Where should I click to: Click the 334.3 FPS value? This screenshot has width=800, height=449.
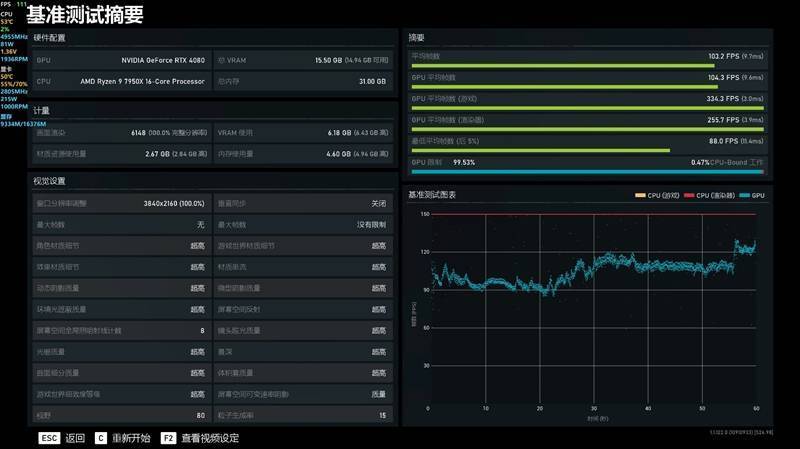723,99
